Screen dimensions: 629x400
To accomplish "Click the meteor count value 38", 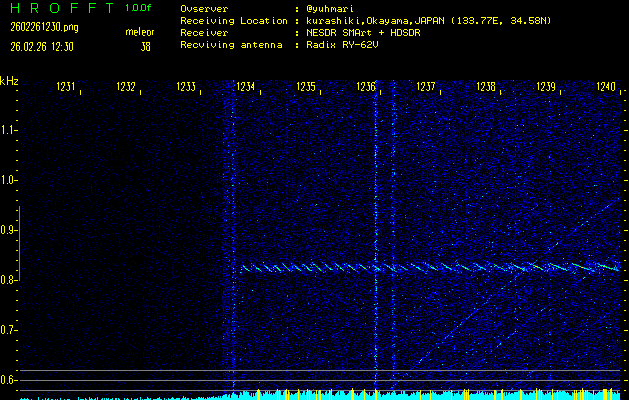I will tap(146, 45).
